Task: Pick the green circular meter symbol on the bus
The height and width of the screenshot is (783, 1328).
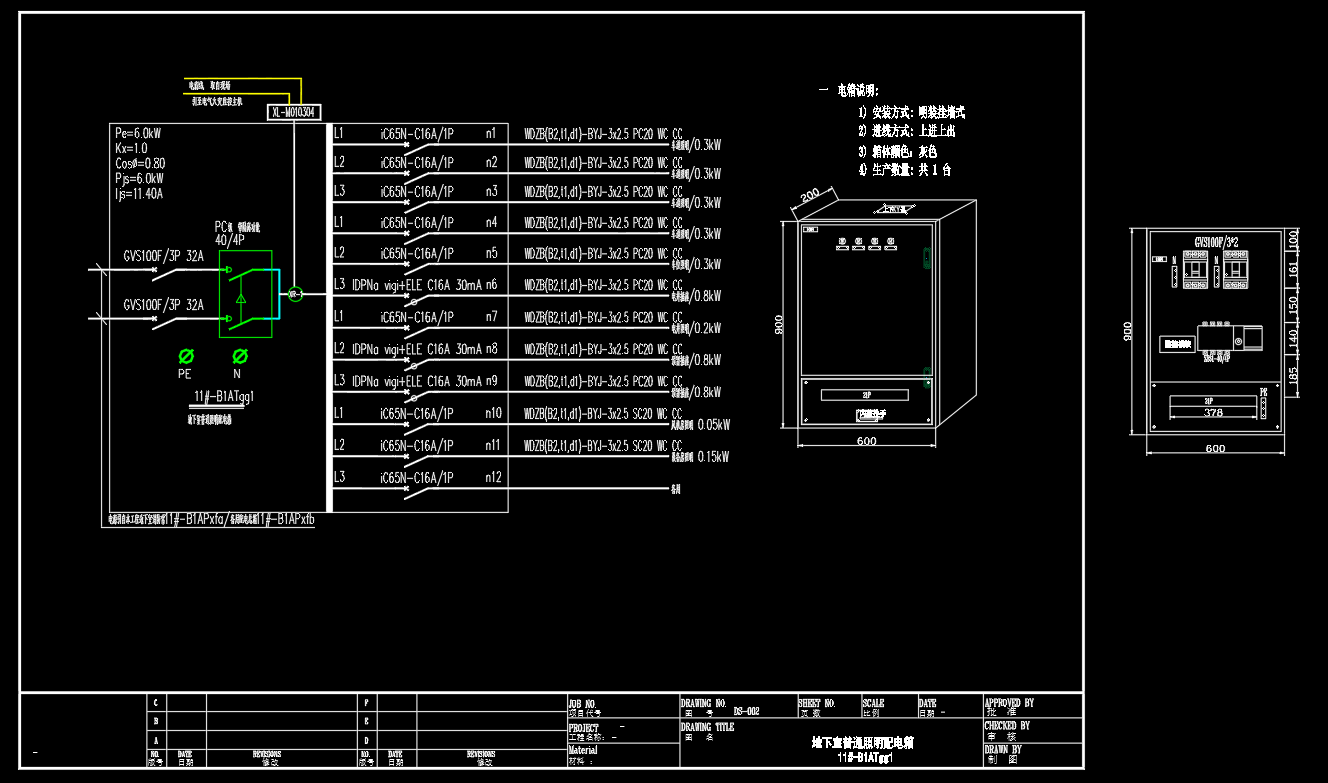Action: tap(294, 294)
